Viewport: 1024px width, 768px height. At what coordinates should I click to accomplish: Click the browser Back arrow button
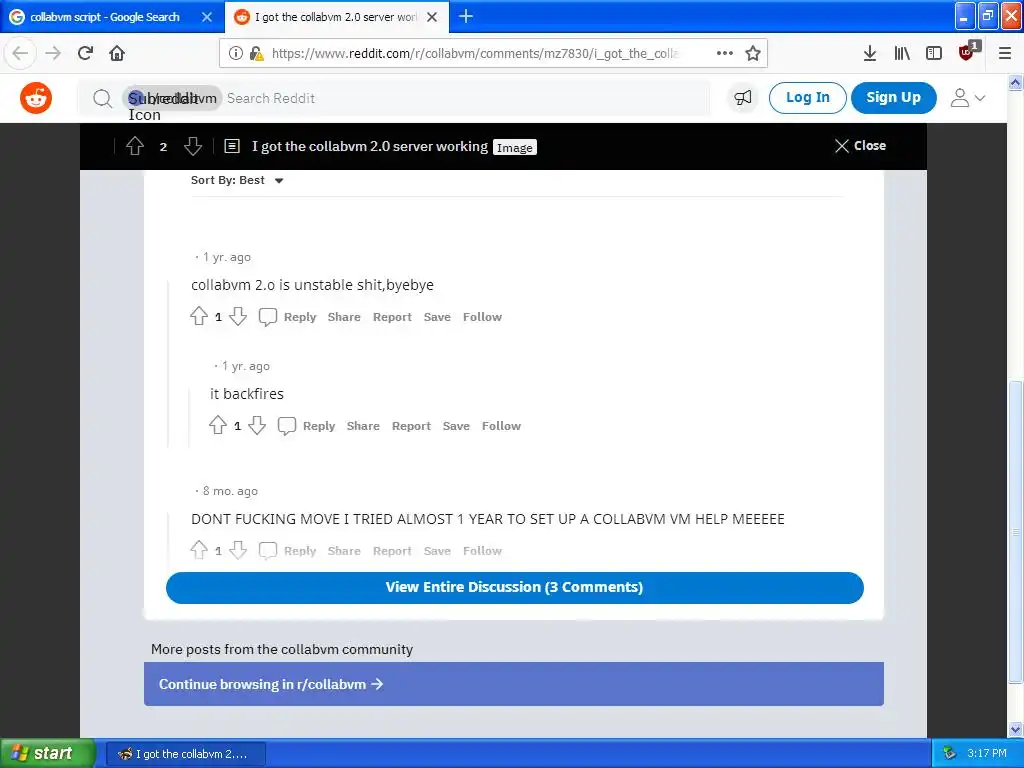coord(20,54)
